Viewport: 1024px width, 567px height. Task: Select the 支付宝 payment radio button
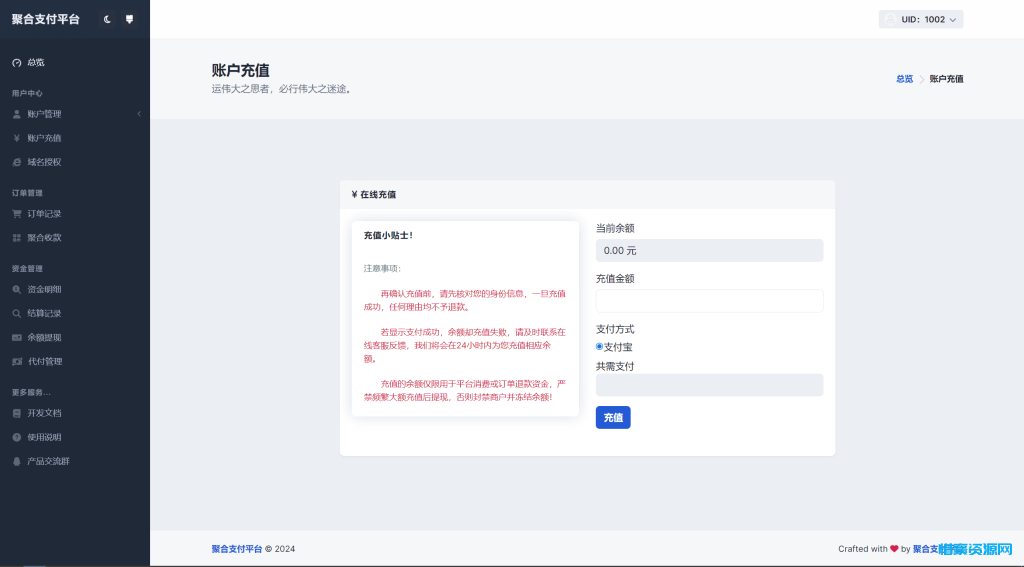(x=600, y=346)
